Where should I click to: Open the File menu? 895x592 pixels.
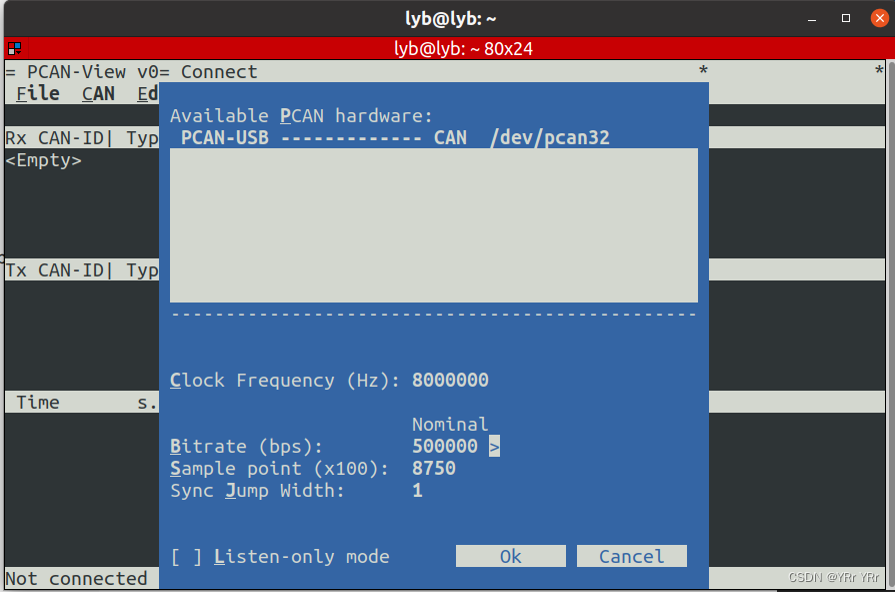pos(38,94)
